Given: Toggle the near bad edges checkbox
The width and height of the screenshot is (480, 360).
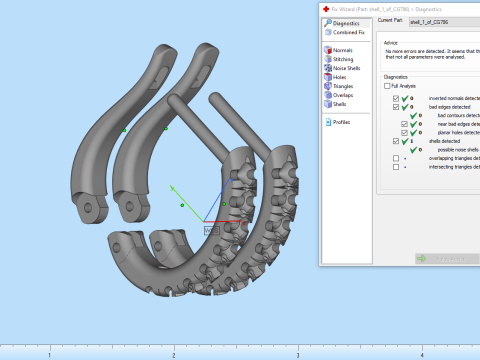Looking at the screenshot, I should point(404,124).
